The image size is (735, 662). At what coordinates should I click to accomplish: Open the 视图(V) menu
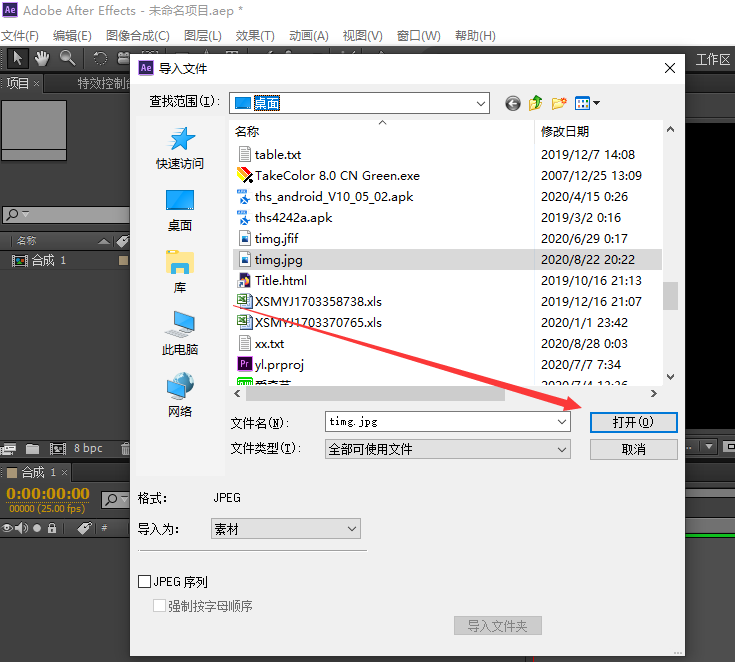click(x=362, y=36)
